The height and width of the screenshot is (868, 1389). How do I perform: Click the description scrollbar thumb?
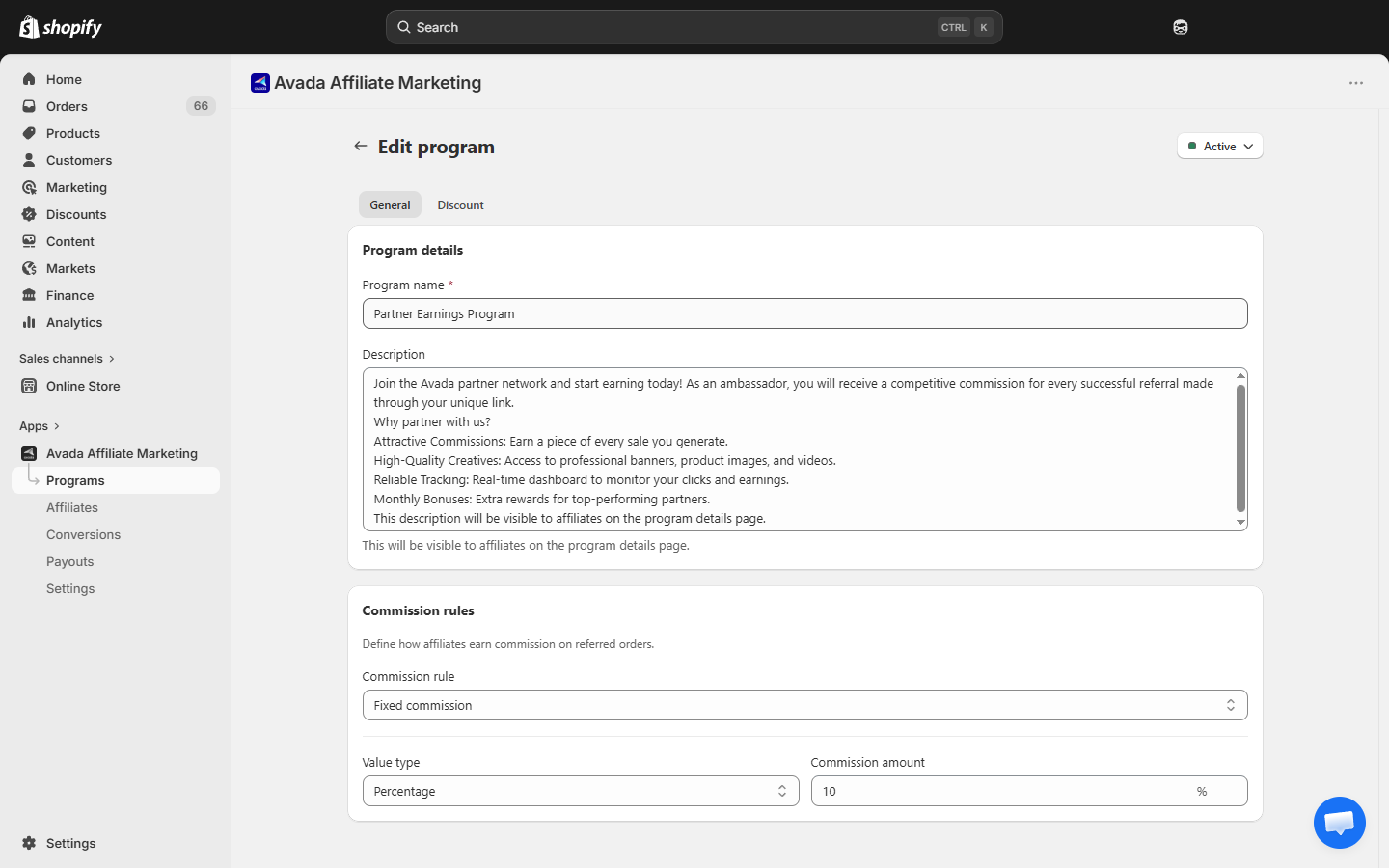(x=1240, y=448)
